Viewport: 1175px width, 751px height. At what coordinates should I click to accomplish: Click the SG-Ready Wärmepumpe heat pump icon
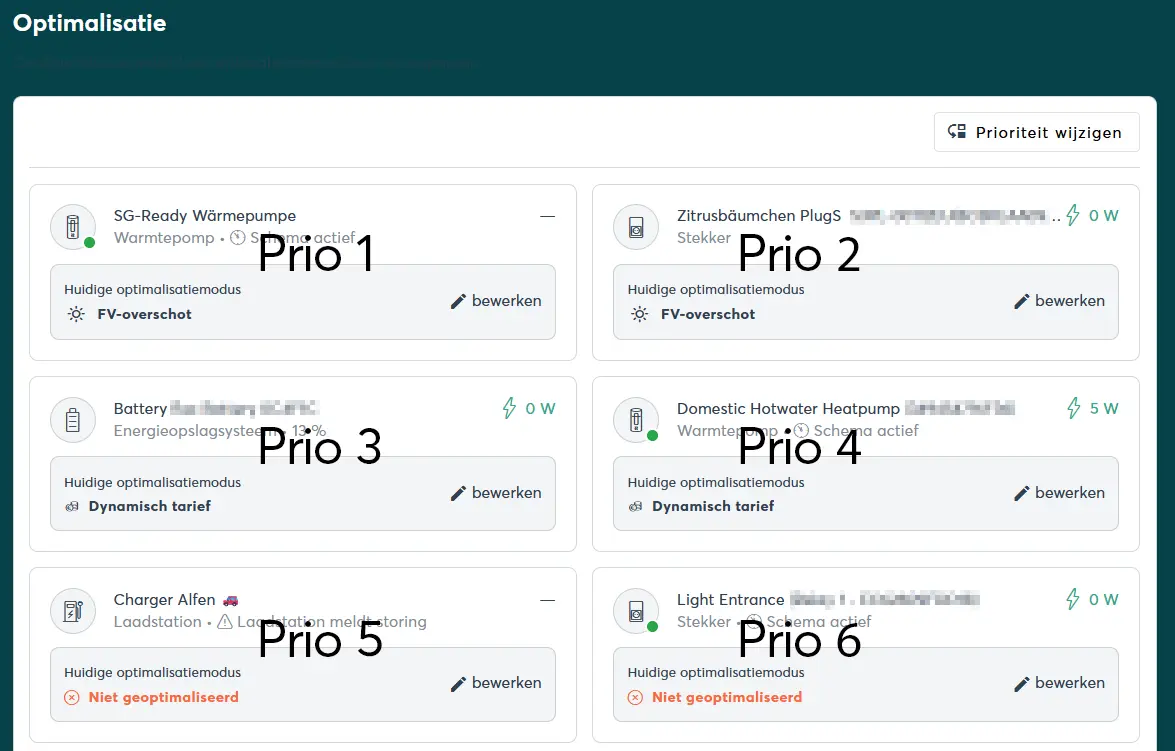[x=73, y=227]
